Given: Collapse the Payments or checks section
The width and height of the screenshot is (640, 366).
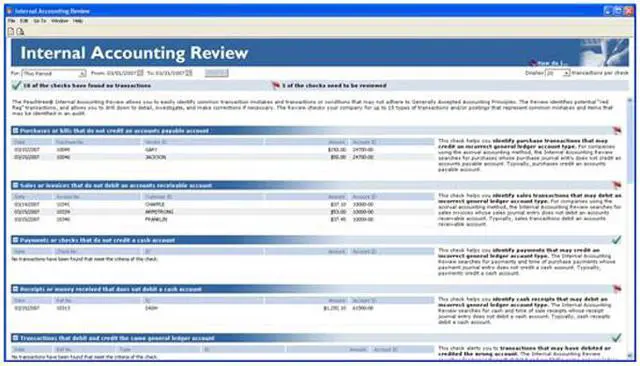Looking at the screenshot, I should 16,240.
